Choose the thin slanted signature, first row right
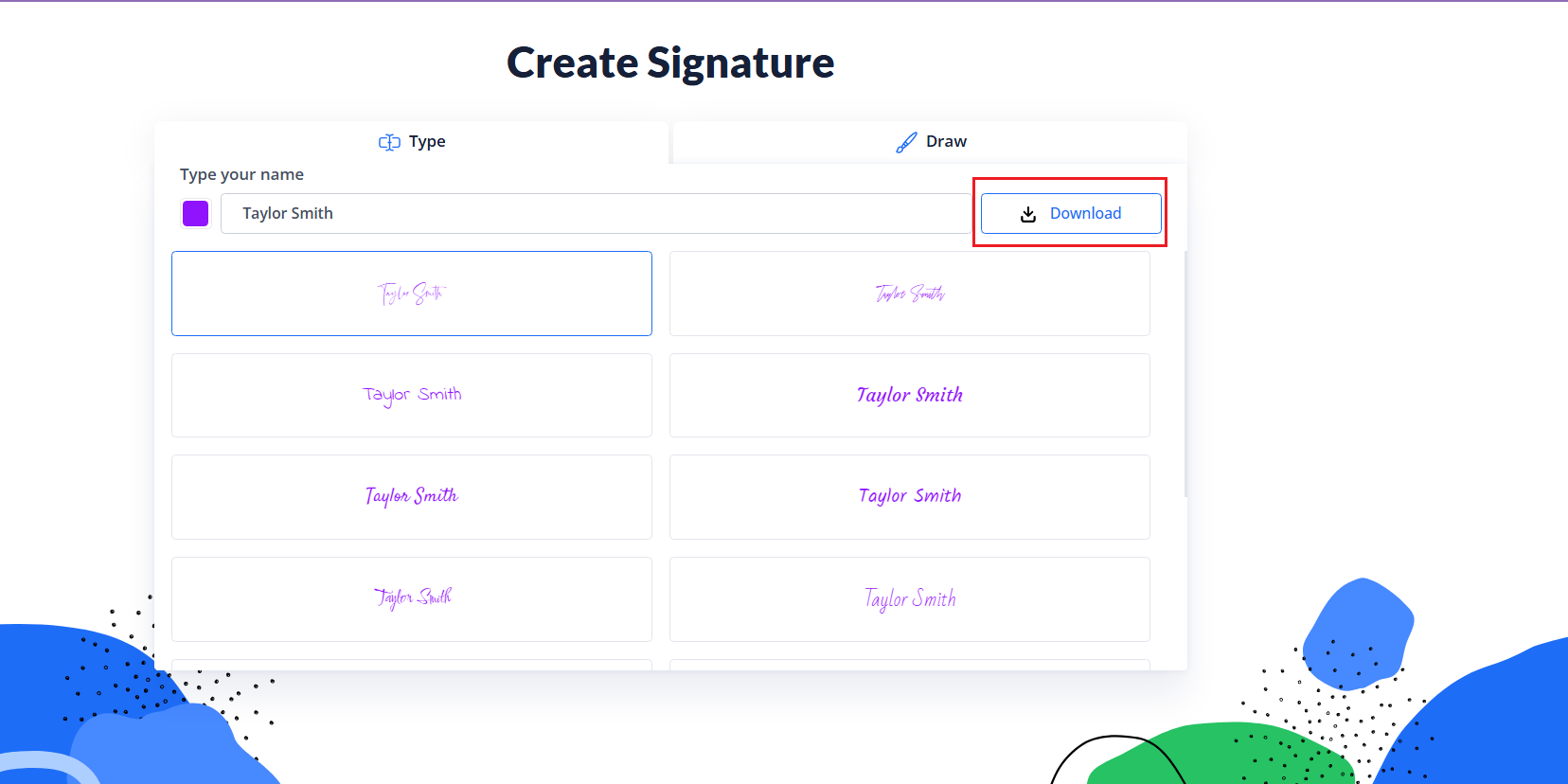The image size is (1568, 784). [909, 294]
